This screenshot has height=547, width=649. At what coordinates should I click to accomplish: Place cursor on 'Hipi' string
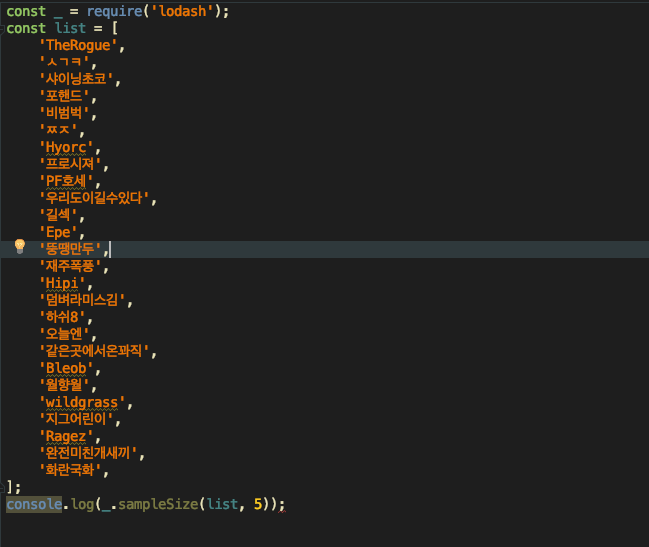coord(62,283)
